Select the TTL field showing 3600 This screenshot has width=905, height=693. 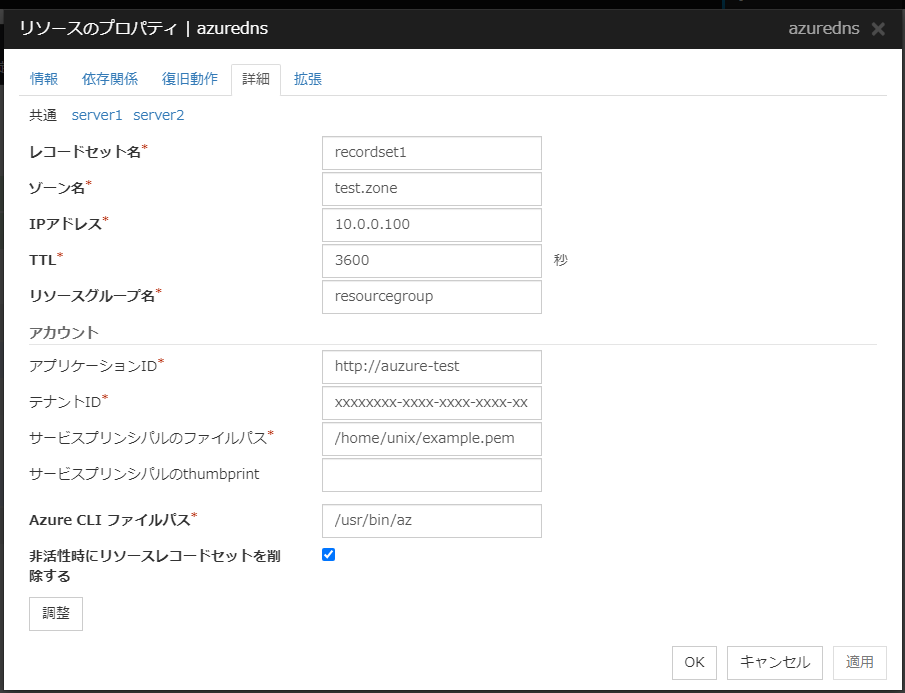point(432,261)
